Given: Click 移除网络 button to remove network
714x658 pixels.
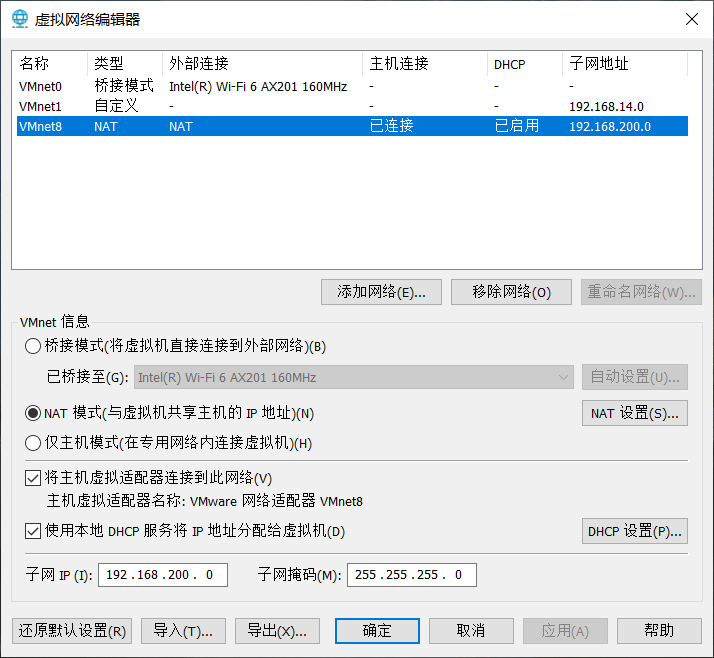Looking at the screenshot, I should click(512, 292).
